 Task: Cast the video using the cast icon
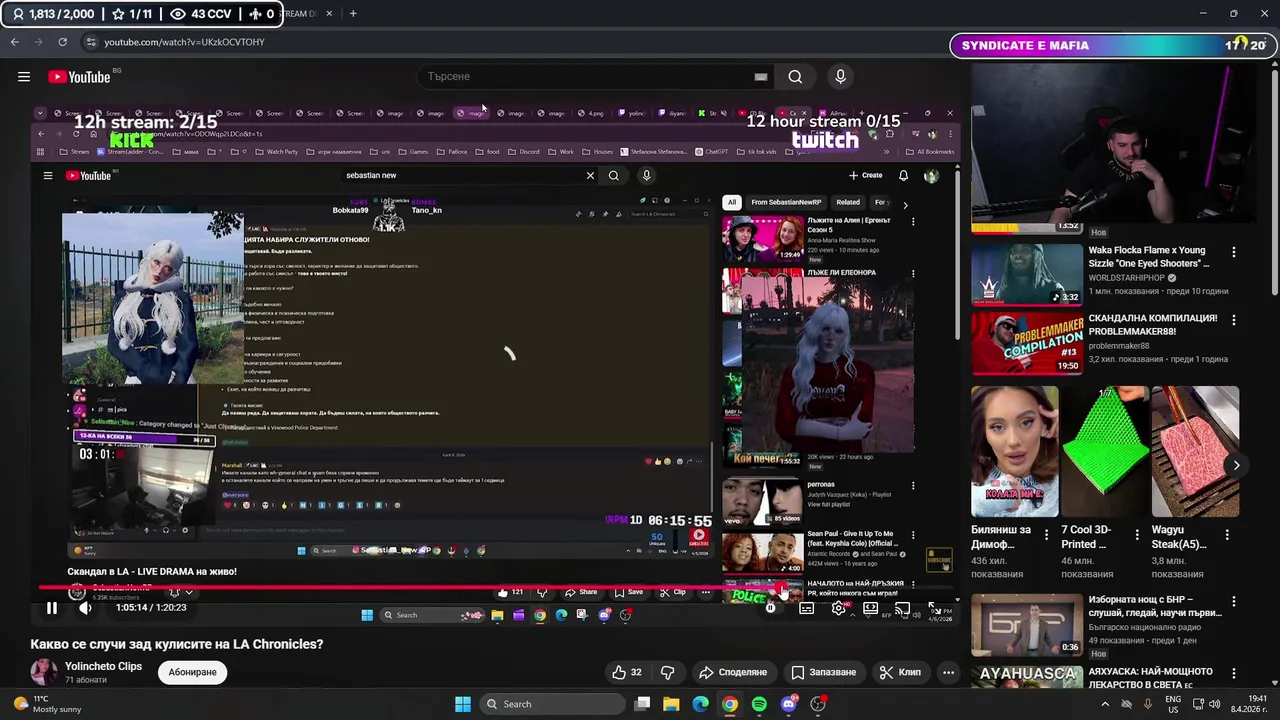(902, 608)
